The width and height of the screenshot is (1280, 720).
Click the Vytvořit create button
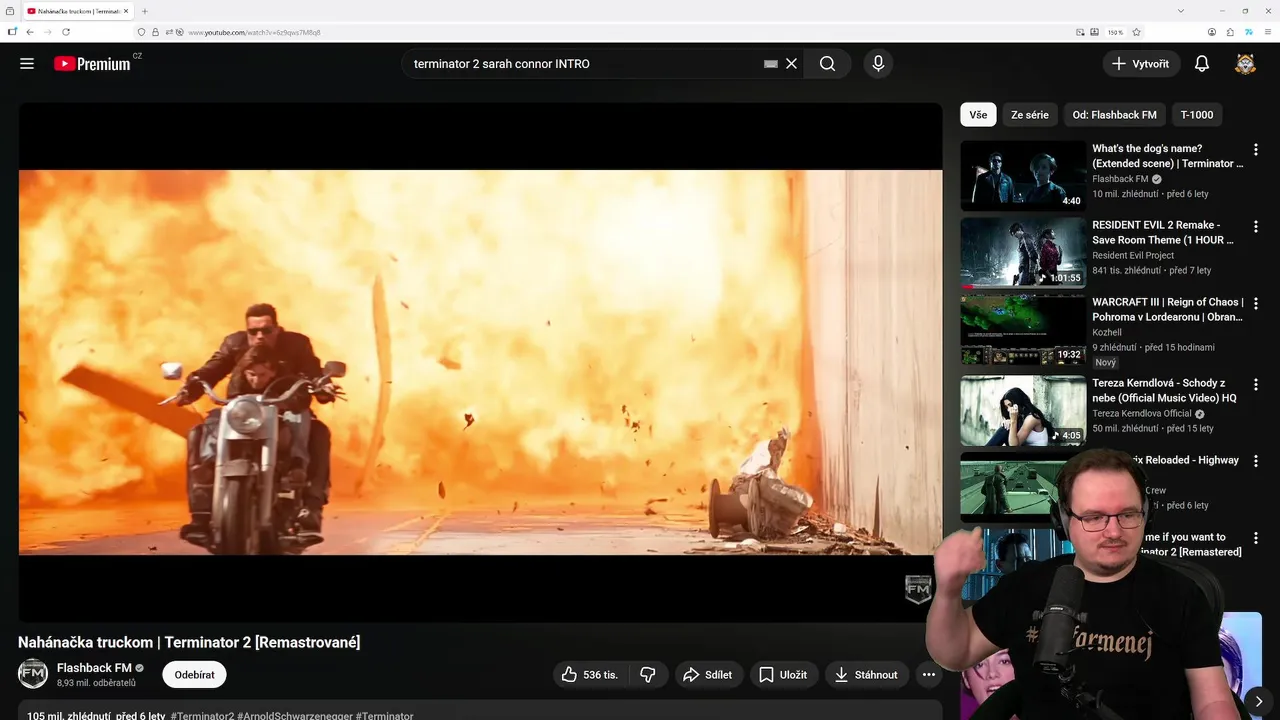click(x=1141, y=63)
